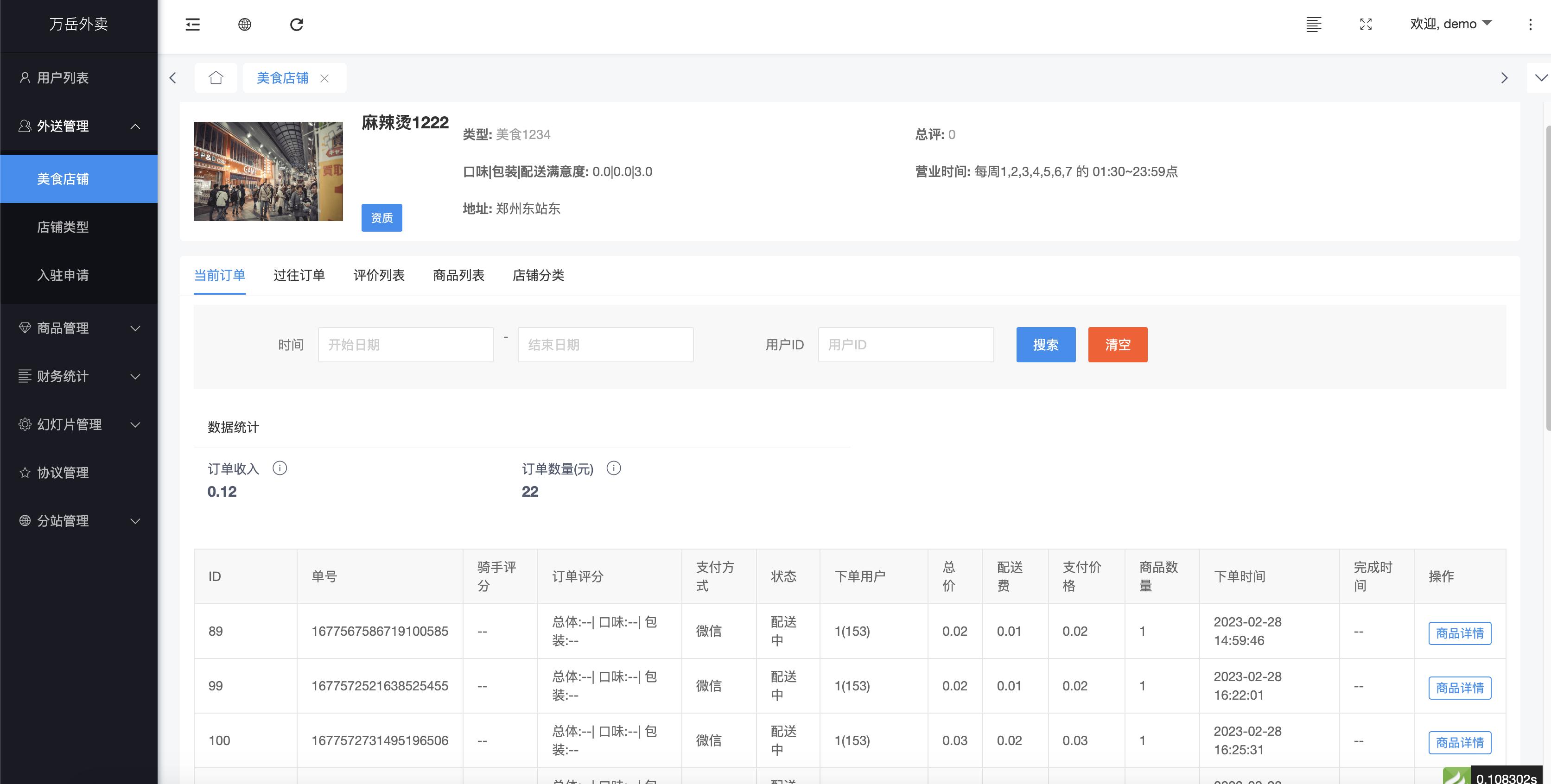Click the 资质 button
The image size is (1551, 784).
click(x=382, y=217)
